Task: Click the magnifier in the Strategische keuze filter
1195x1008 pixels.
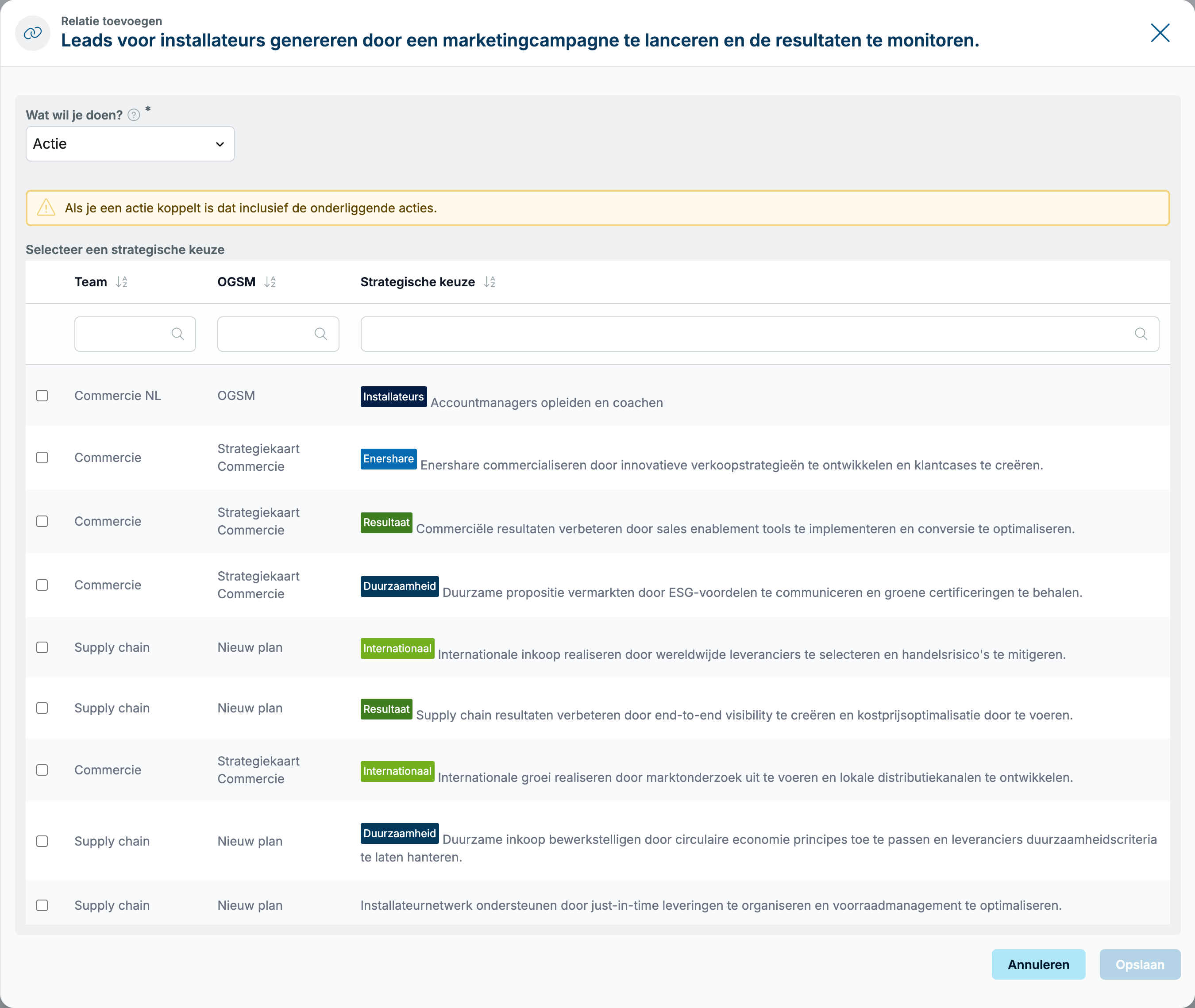Action: pyautogui.click(x=1141, y=334)
